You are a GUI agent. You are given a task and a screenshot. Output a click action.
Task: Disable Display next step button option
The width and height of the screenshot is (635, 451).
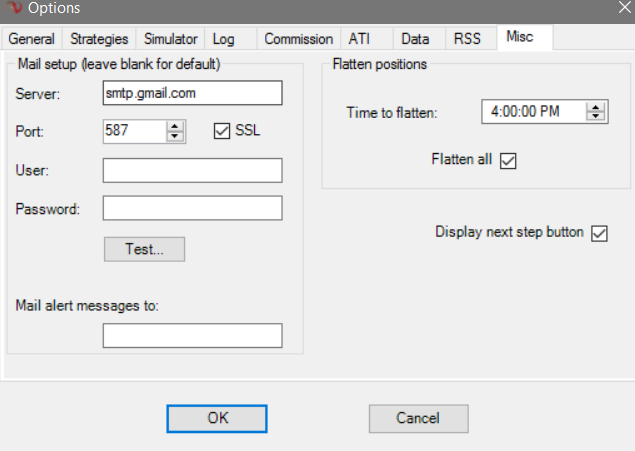coord(600,233)
